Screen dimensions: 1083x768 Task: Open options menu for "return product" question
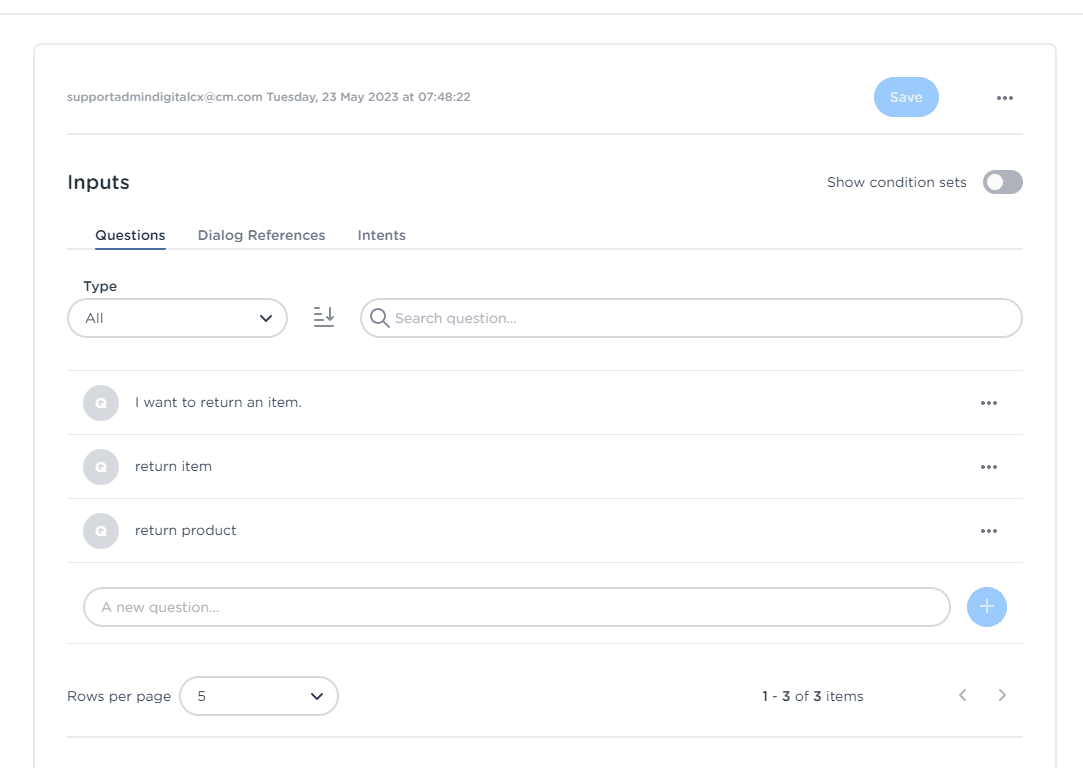click(x=988, y=531)
